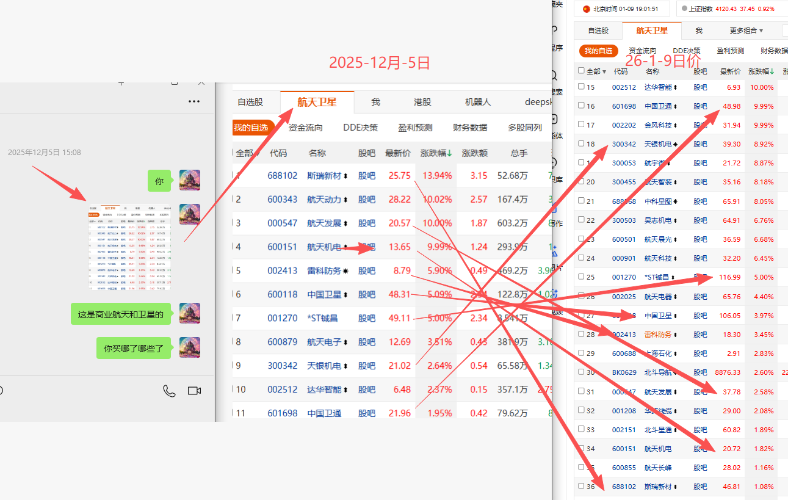
Task: Tick the 全部 select-all checkbox
Action: (x=581, y=71)
